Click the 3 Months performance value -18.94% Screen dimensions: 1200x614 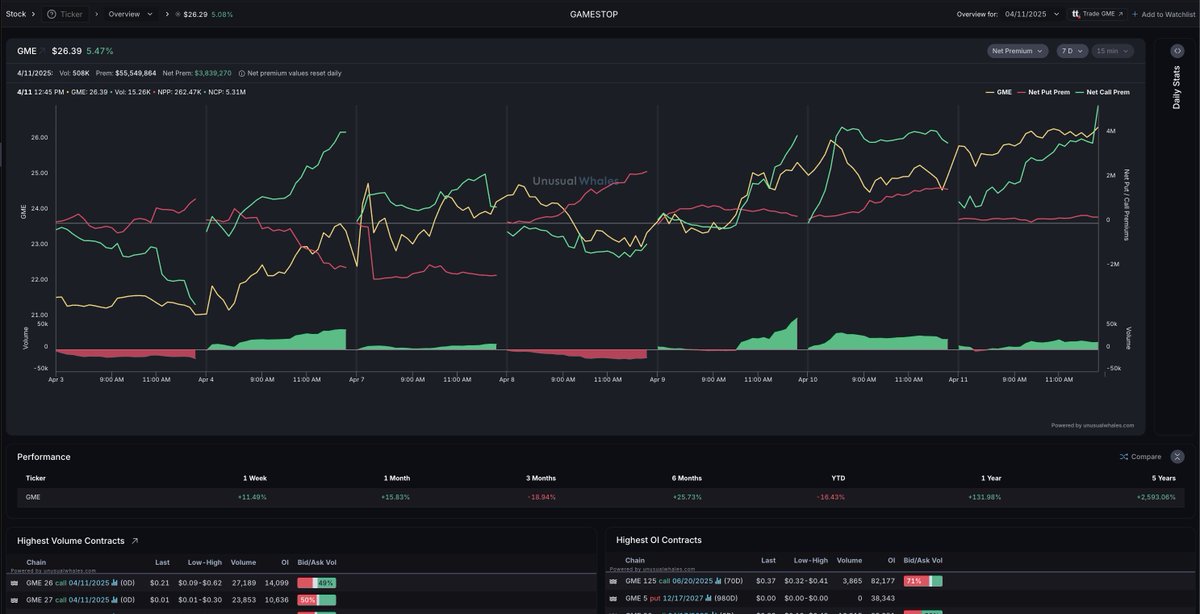point(541,497)
